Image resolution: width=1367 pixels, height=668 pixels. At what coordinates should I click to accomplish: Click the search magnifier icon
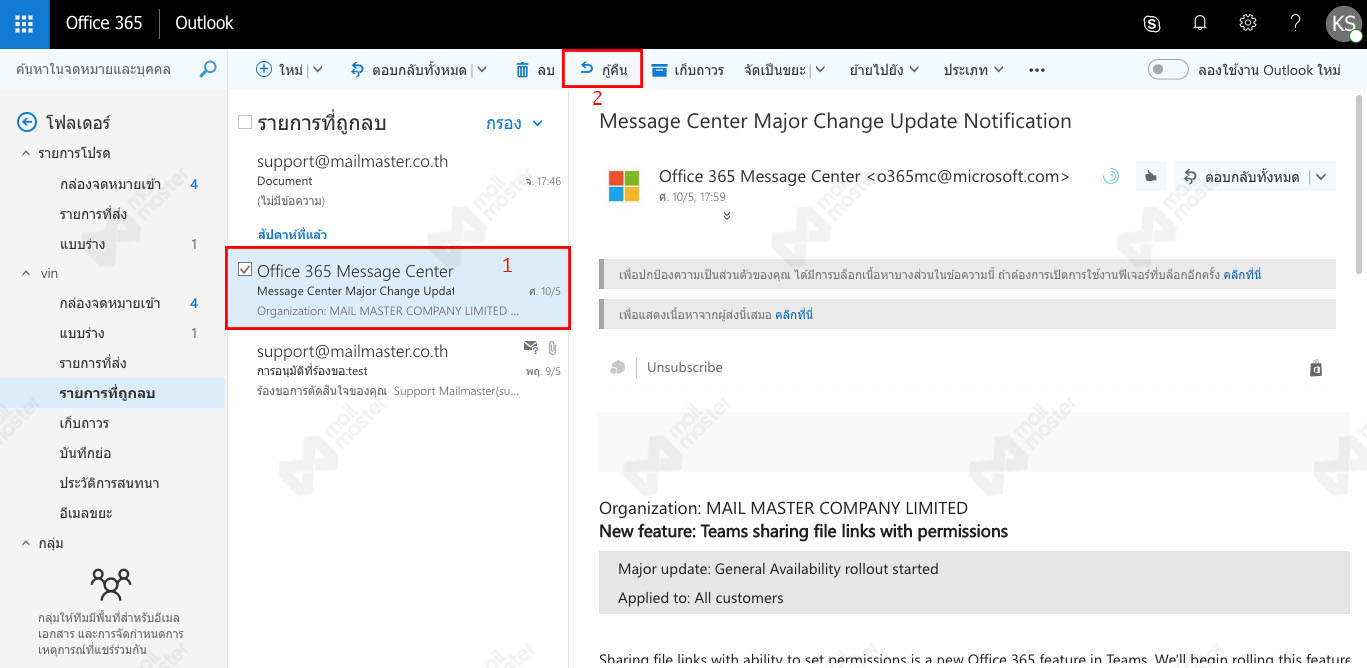click(x=208, y=69)
